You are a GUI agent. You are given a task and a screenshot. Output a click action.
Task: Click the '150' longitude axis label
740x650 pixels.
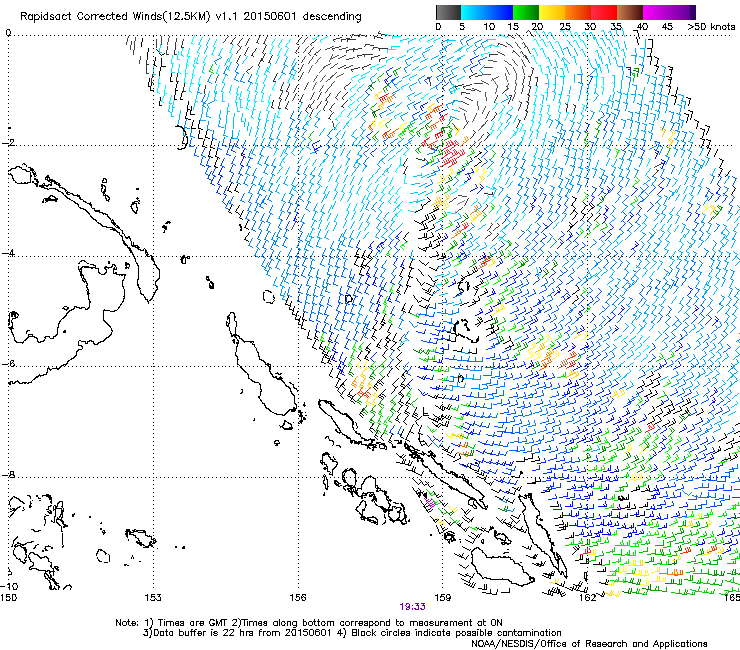8,598
